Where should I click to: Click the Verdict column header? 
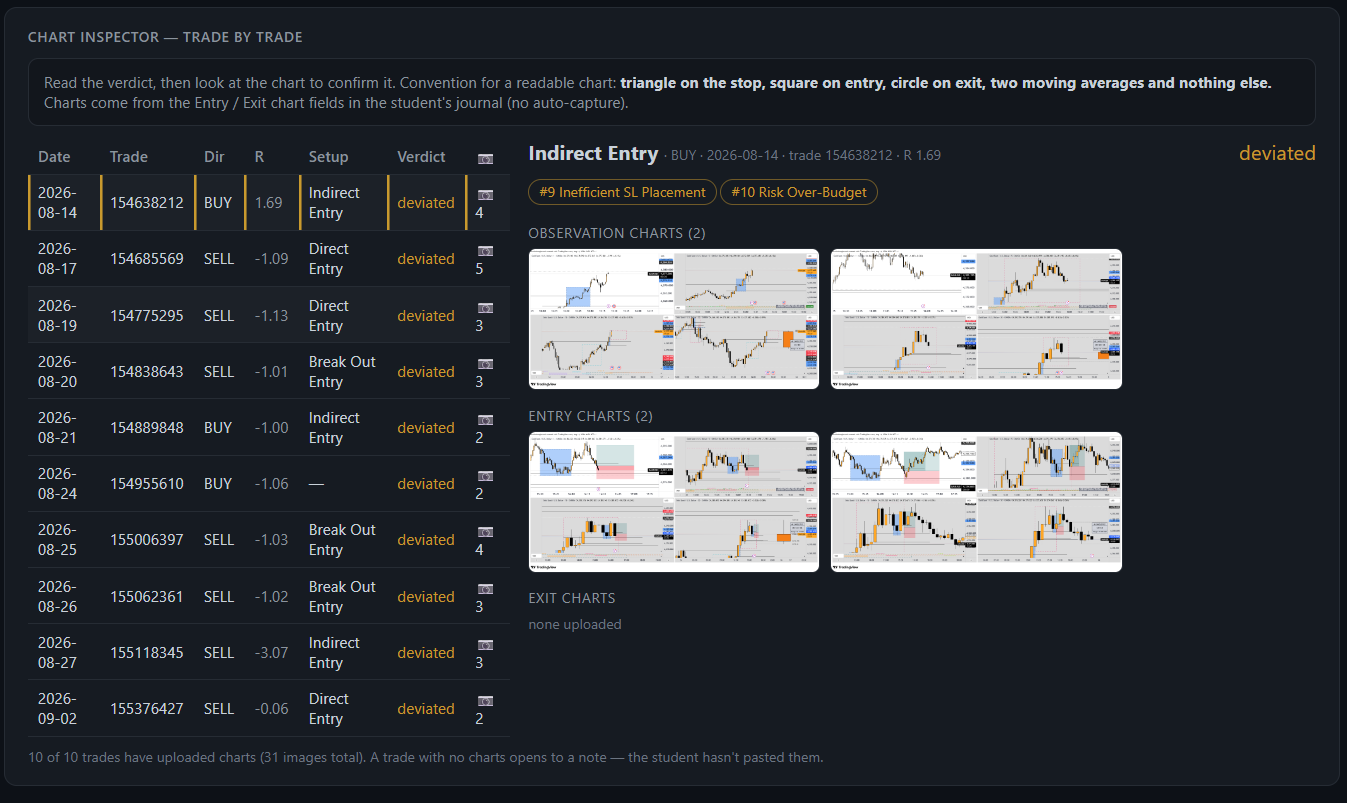pyautogui.click(x=421, y=157)
